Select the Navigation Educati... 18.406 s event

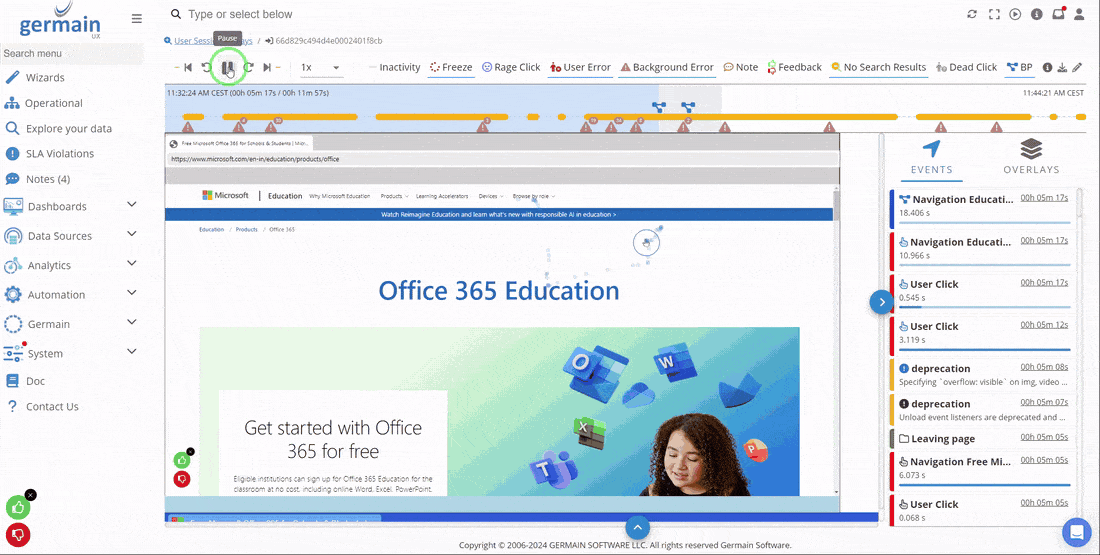point(982,207)
